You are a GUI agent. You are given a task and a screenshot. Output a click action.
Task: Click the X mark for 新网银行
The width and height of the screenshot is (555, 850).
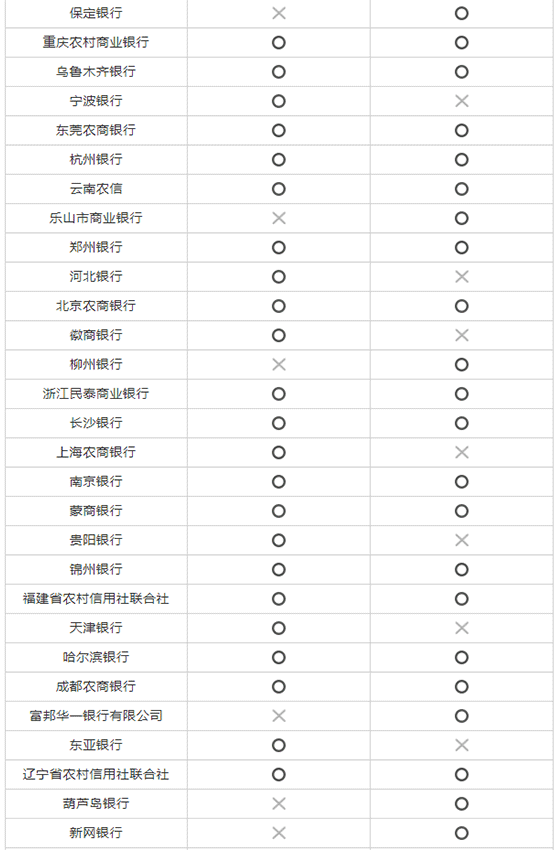point(279,833)
